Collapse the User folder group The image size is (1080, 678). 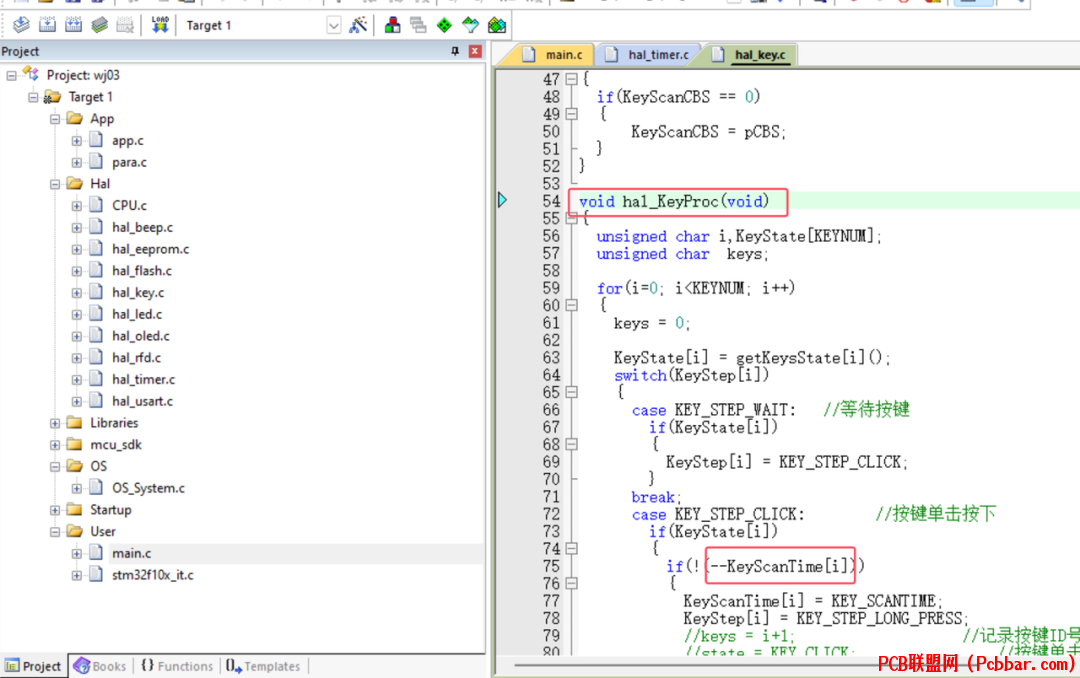[55, 532]
